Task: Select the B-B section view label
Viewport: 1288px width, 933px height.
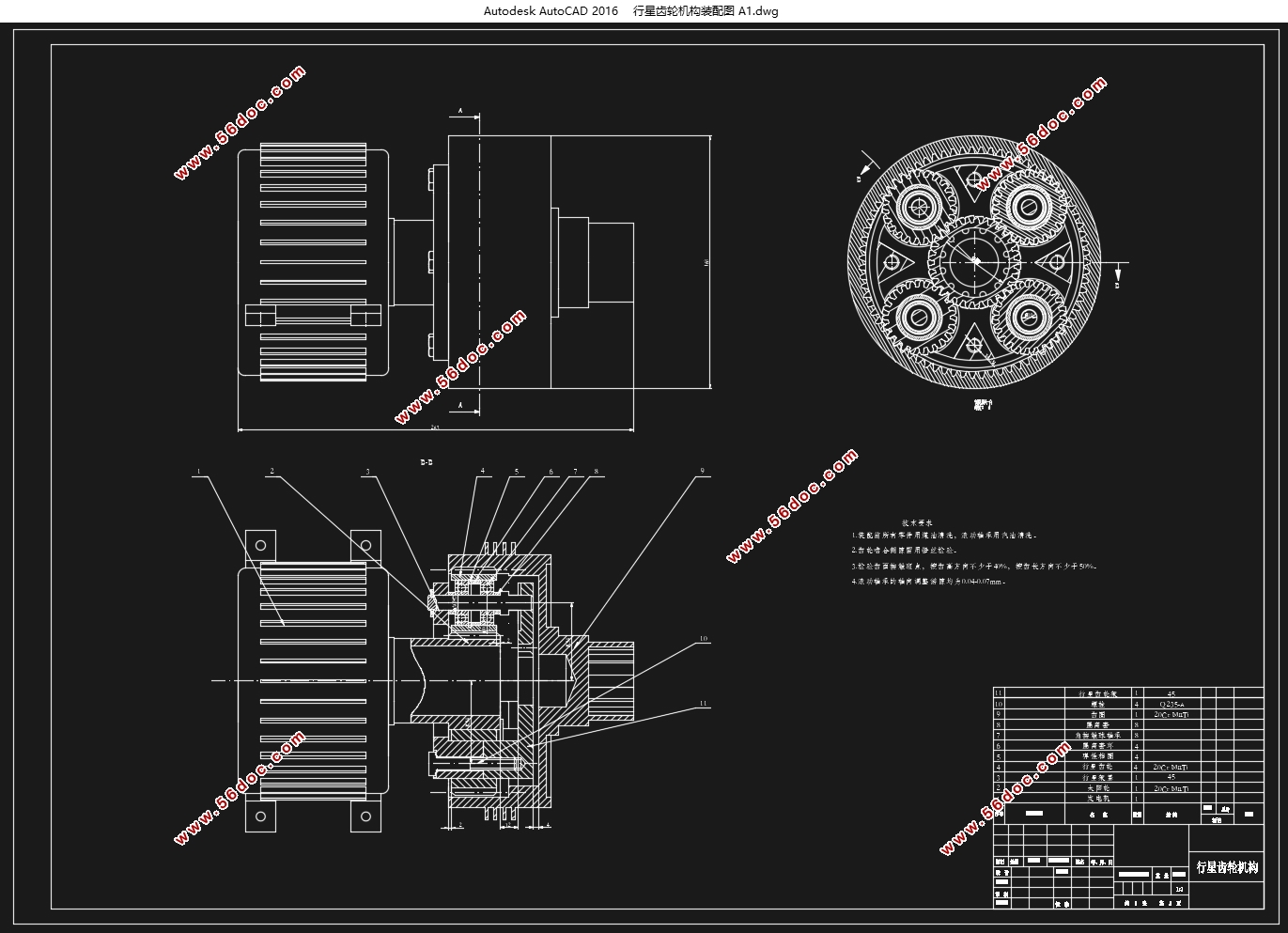Action: coord(426,461)
